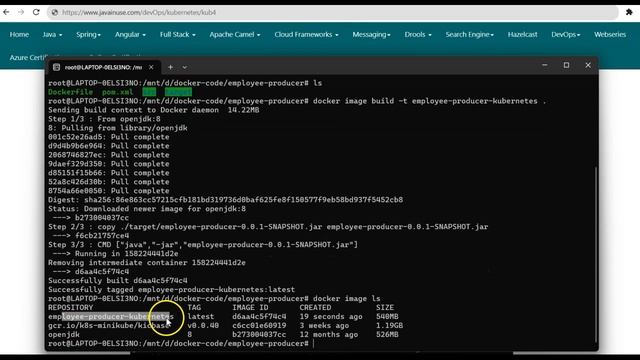Click the terminal tab icon

(56, 67)
